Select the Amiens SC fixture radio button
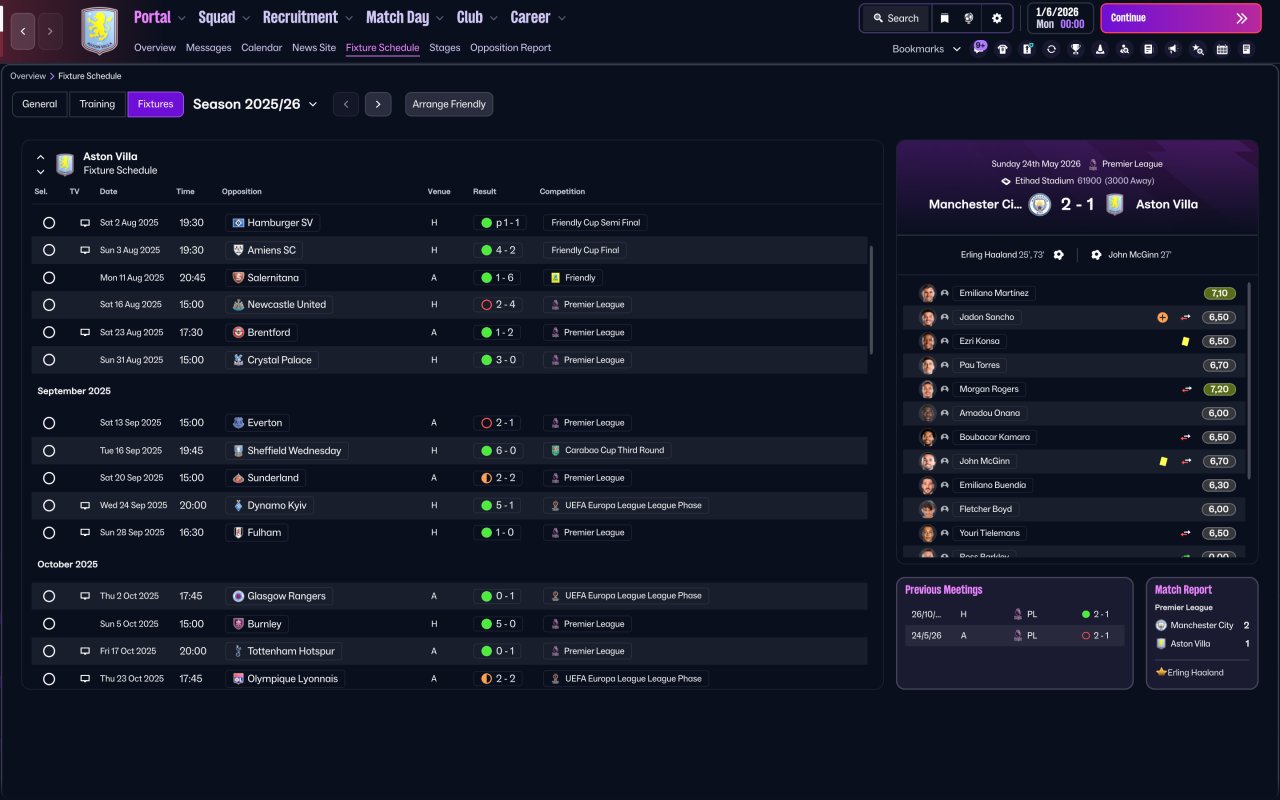1280x800 pixels. tap(49, 250)
